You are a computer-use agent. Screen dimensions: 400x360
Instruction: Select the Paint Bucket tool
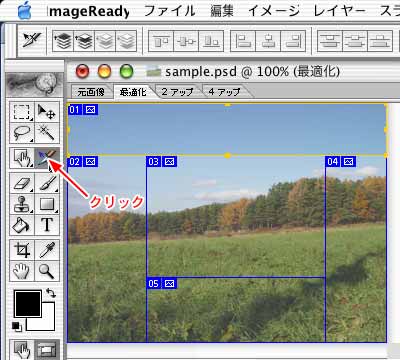click(x=22, y=225)
